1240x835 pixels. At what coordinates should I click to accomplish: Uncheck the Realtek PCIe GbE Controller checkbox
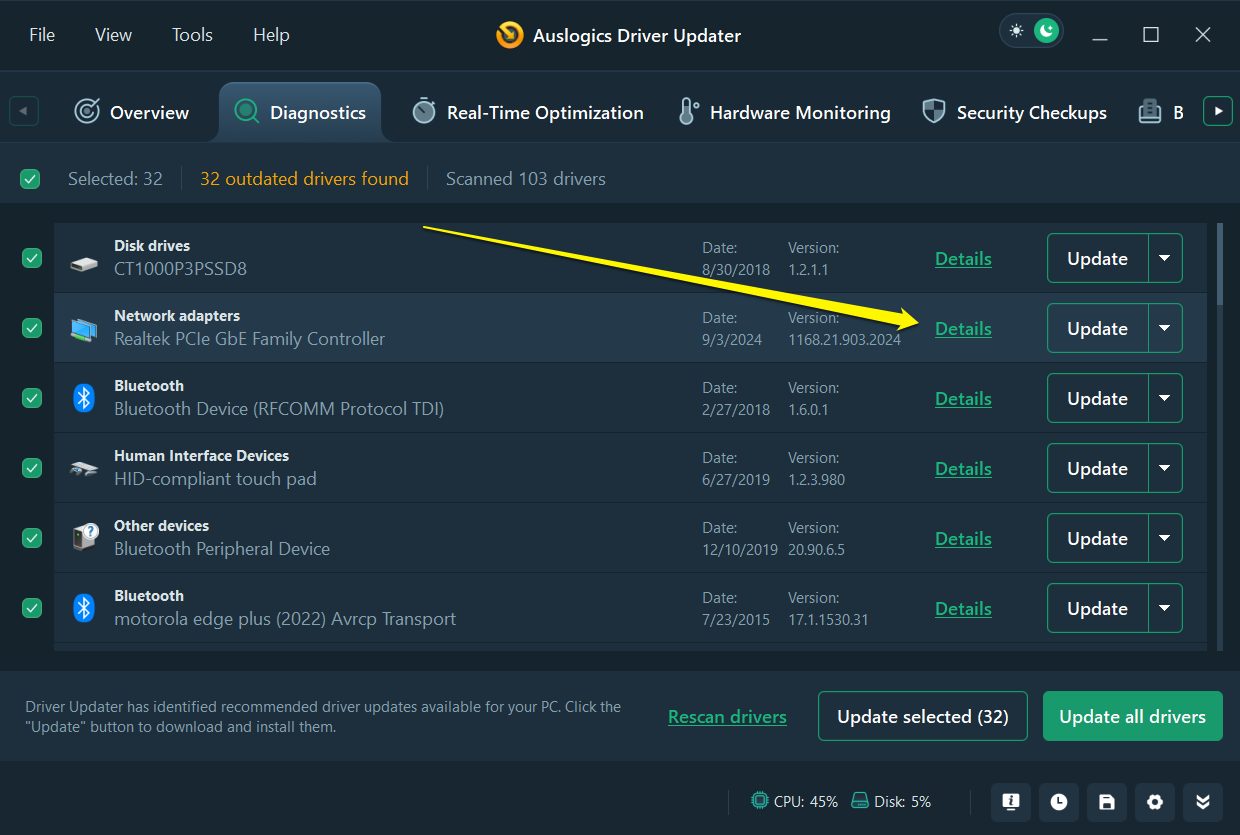[32, 328]
